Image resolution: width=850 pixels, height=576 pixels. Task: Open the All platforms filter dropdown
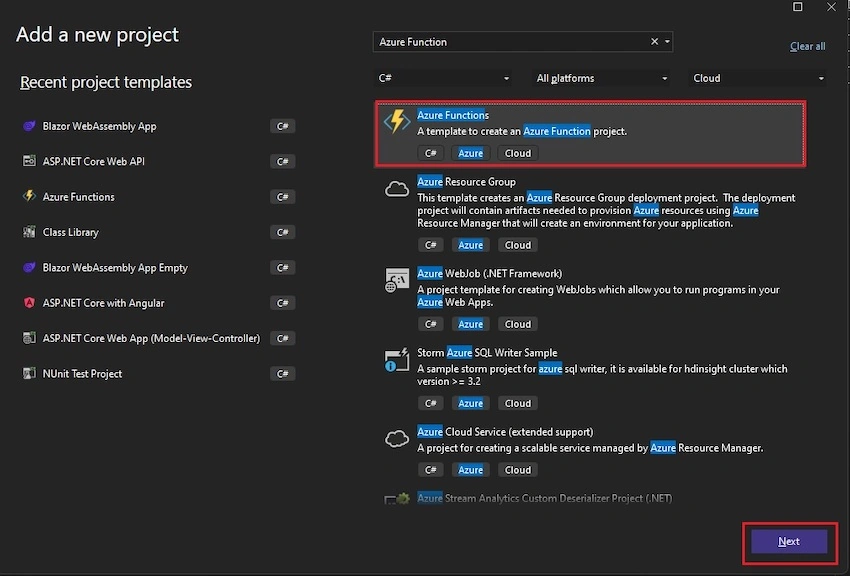pyautogui.click(x=600, y=78)
